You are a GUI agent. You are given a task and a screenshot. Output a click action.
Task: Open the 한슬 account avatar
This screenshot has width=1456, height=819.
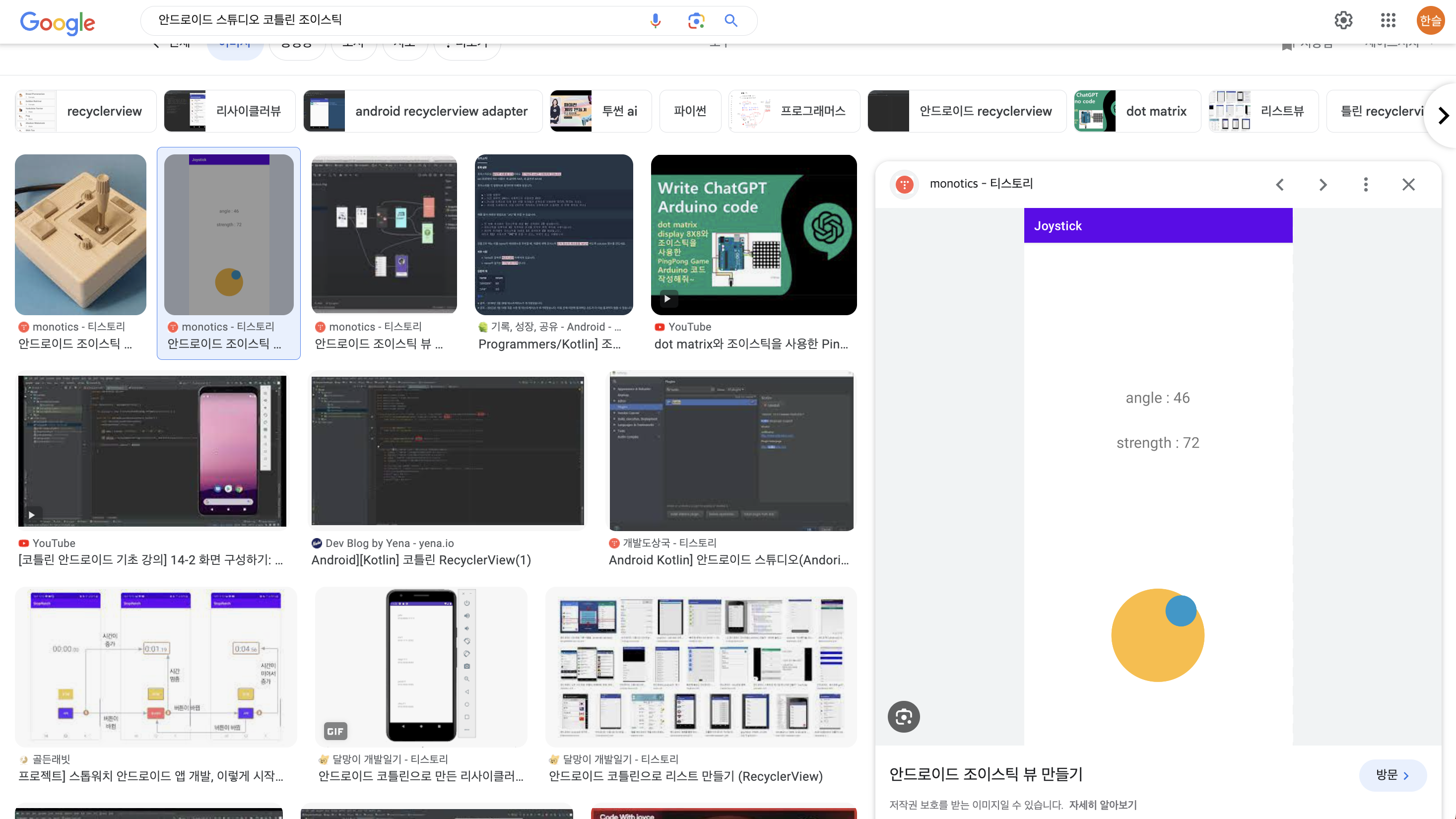coord(1430,21)
